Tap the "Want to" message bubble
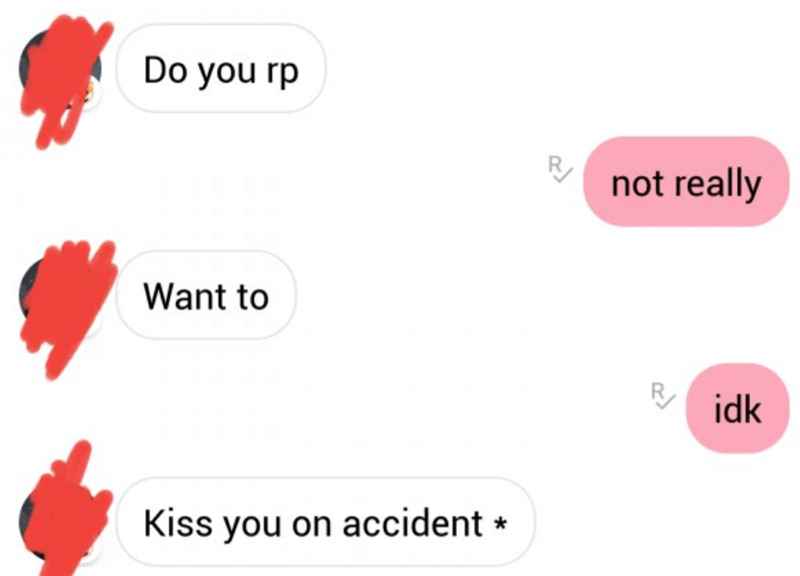Image resolution: width=800 pixels, height=576 pixels. (x=206, y=295)
